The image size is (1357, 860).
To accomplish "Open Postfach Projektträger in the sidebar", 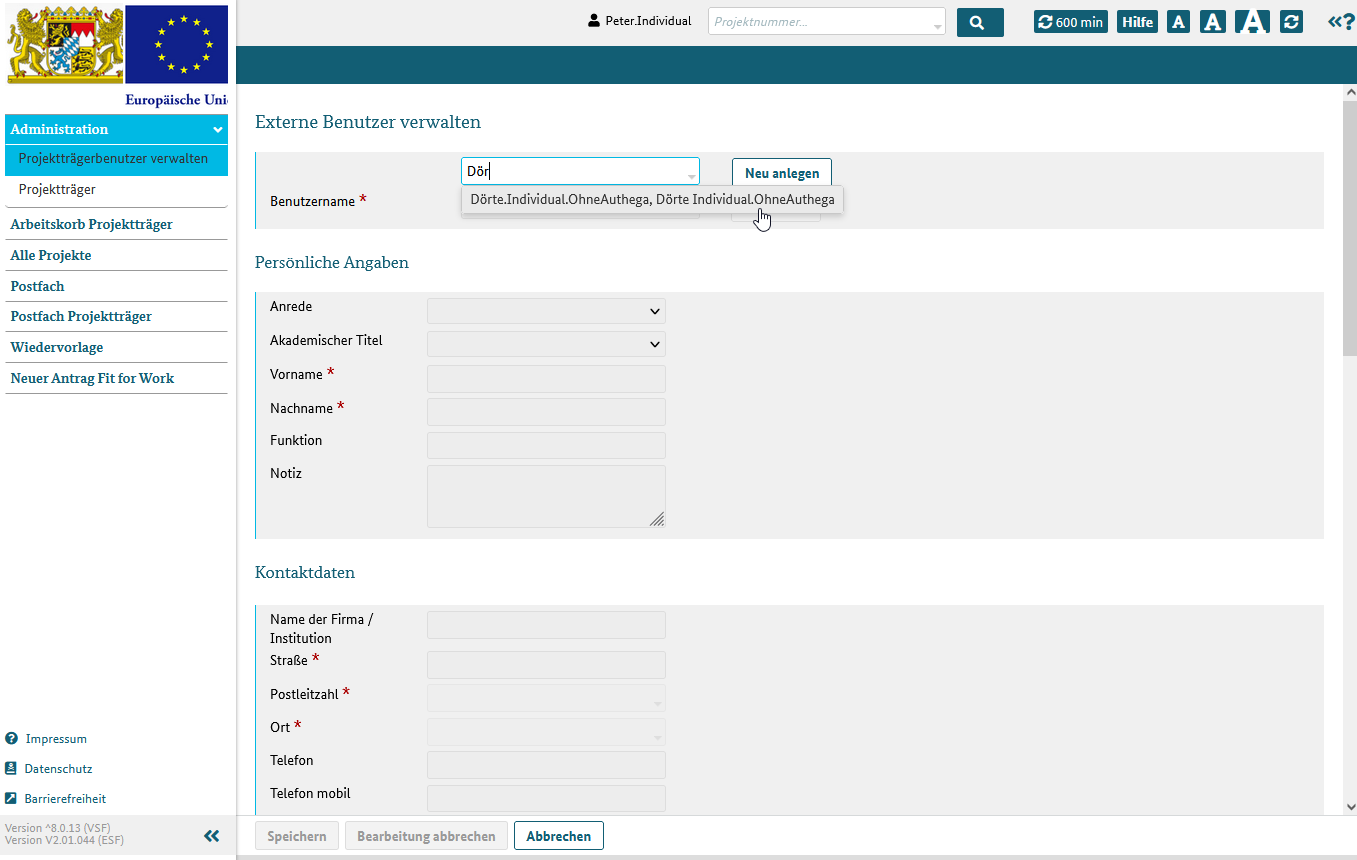I will (116, 316).
